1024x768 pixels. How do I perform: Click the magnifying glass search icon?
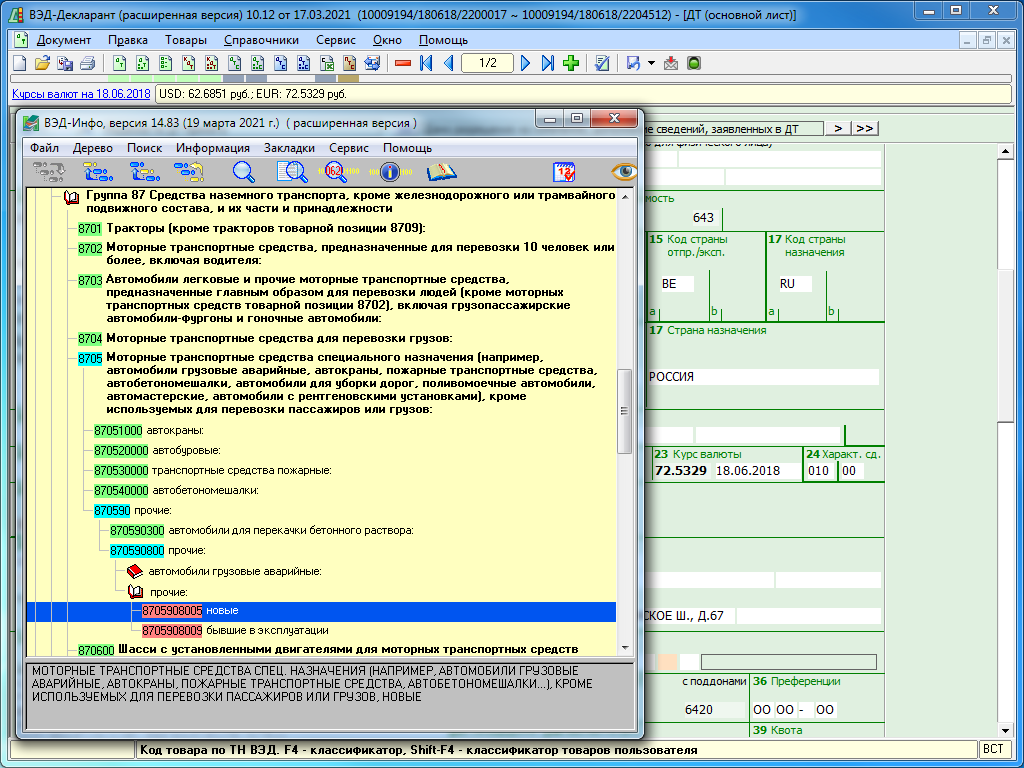[x=244, y=172]
